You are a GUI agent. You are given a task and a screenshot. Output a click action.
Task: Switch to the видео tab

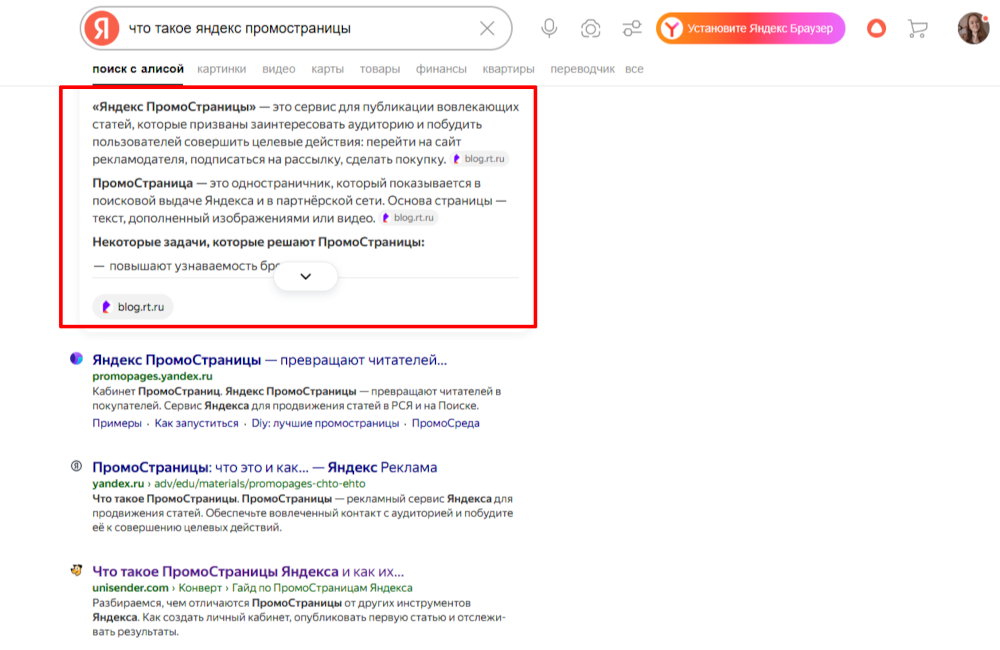pos(279,69)
